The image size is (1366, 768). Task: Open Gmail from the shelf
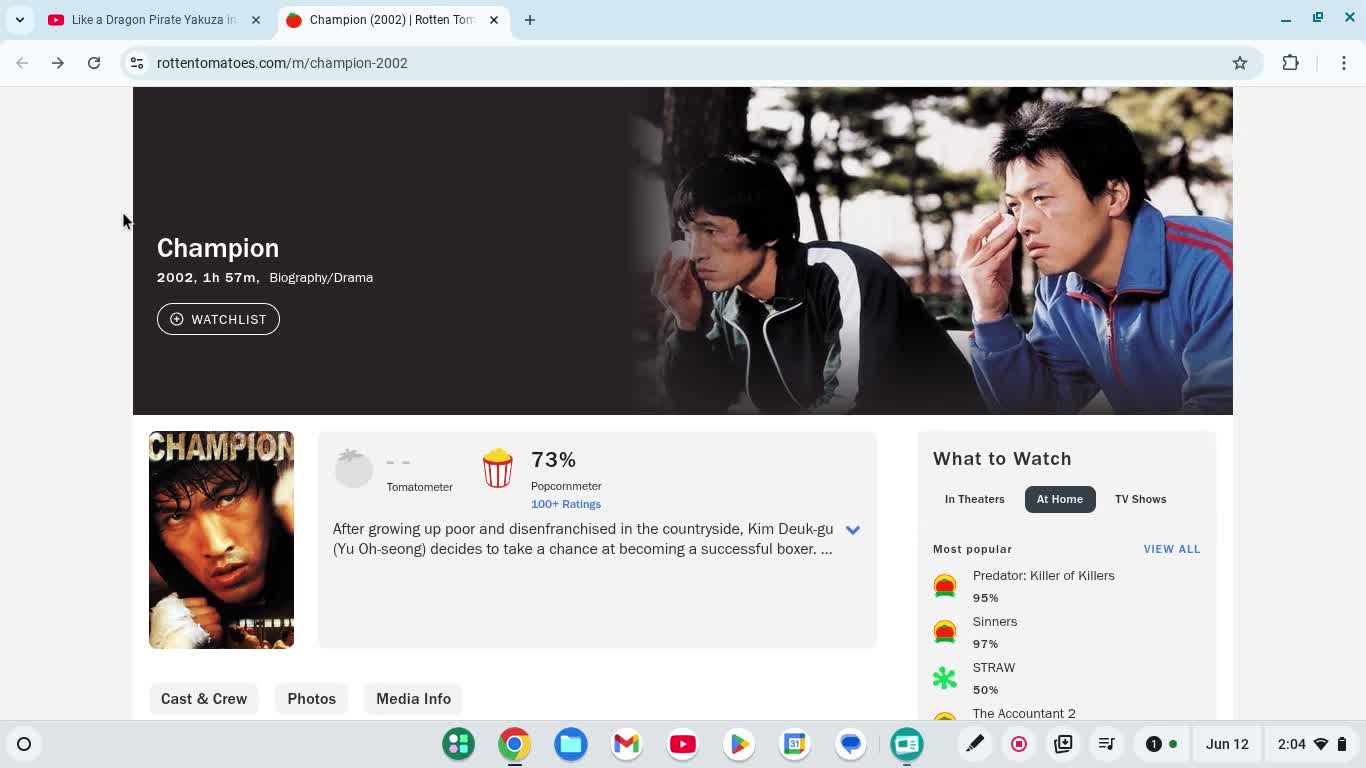[x=627, y=744]
